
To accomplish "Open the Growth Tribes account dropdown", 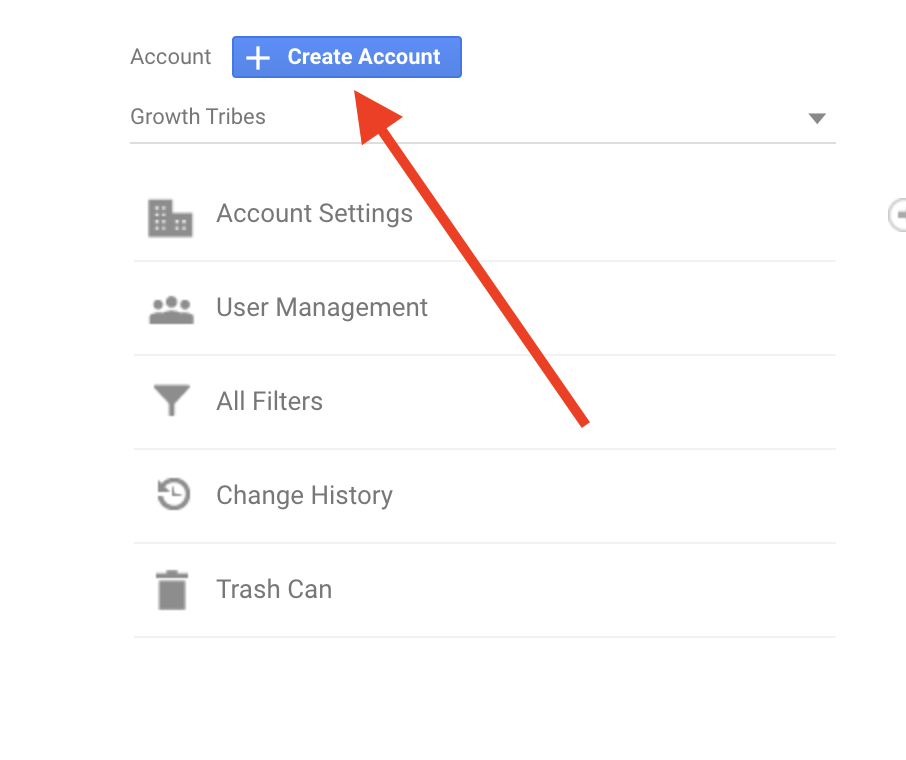I will point(482,117).
